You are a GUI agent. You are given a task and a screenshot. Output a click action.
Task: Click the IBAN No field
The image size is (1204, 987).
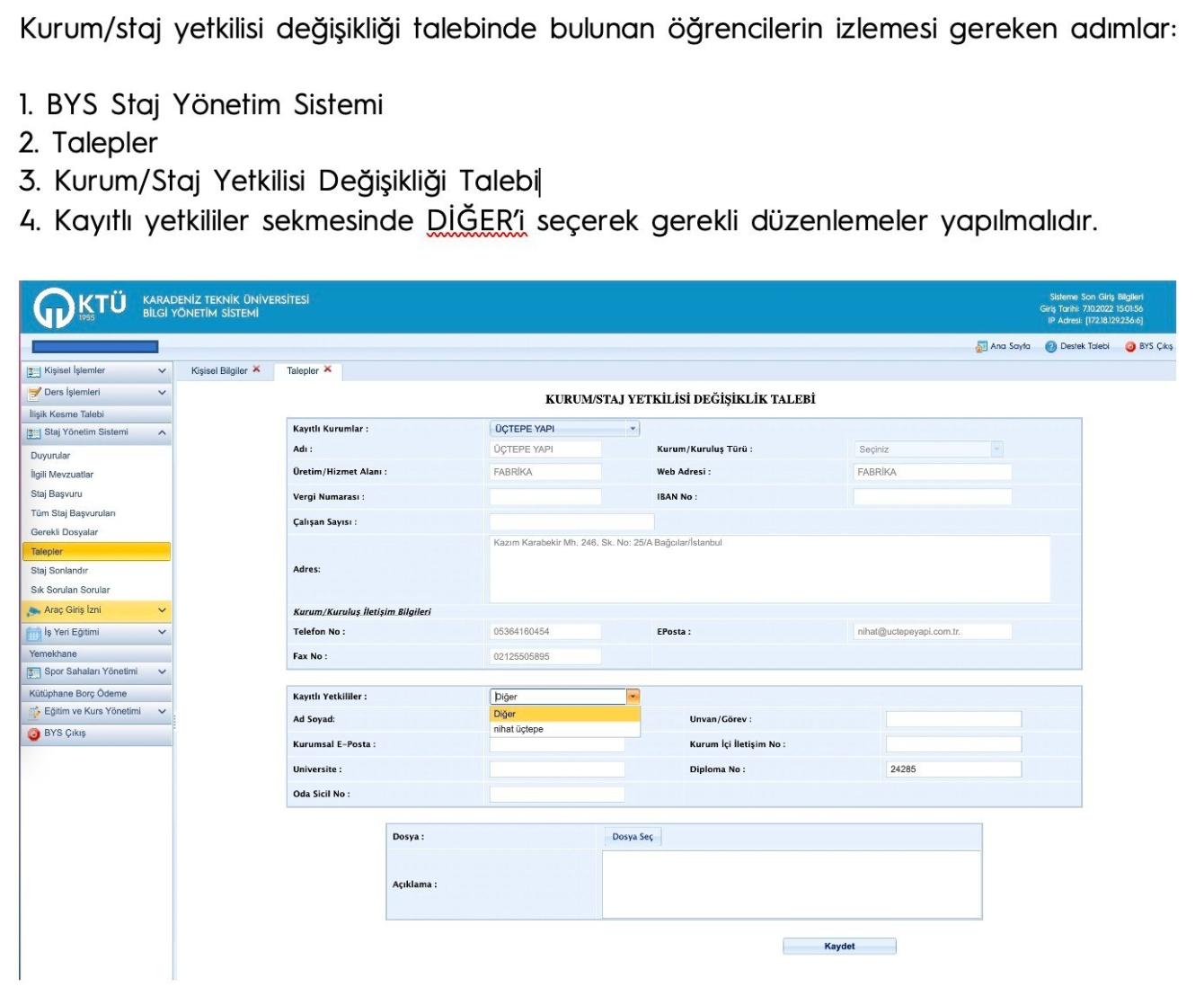933,496
